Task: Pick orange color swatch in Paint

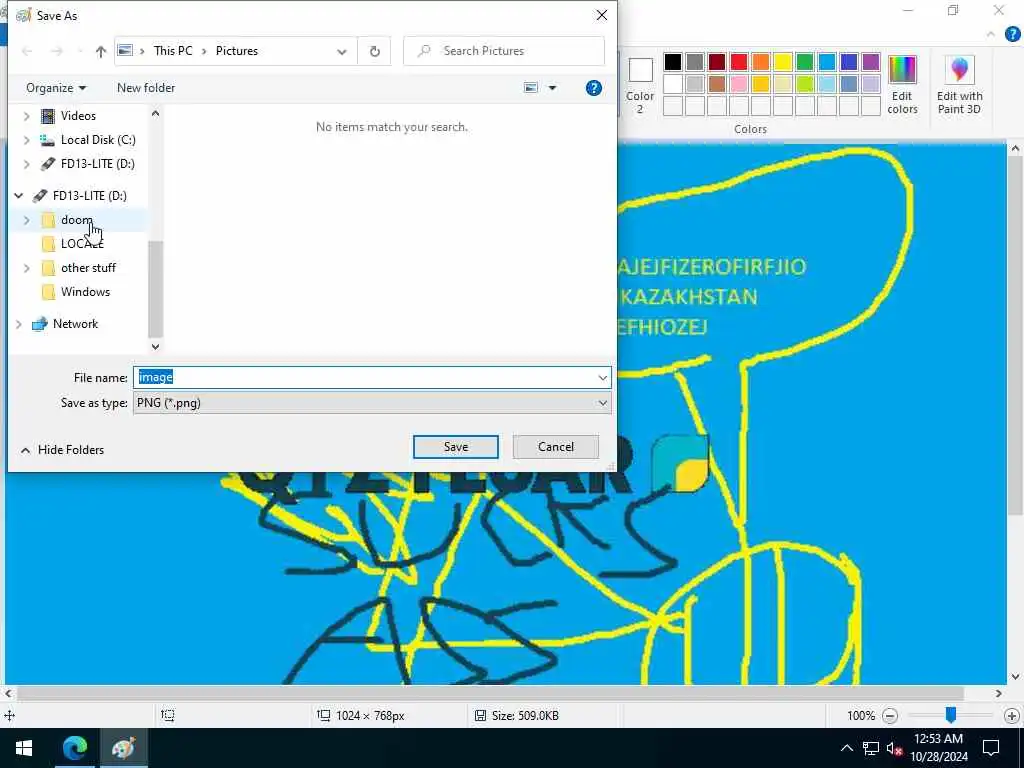Action: point(761,62)
